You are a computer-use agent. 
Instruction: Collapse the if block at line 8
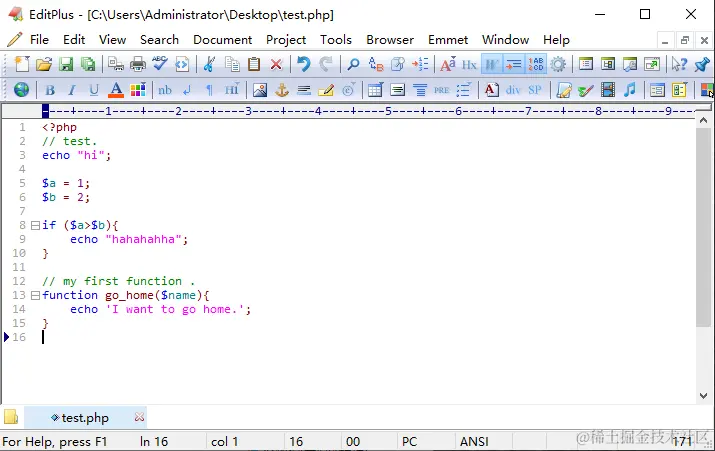(x=35, y=225)
